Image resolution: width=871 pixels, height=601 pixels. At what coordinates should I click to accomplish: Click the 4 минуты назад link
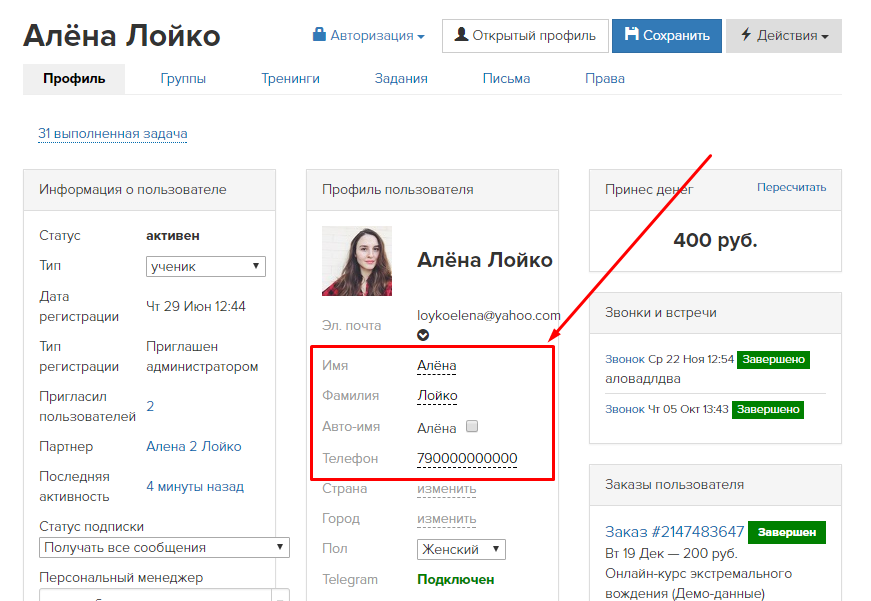coord(195,487)
